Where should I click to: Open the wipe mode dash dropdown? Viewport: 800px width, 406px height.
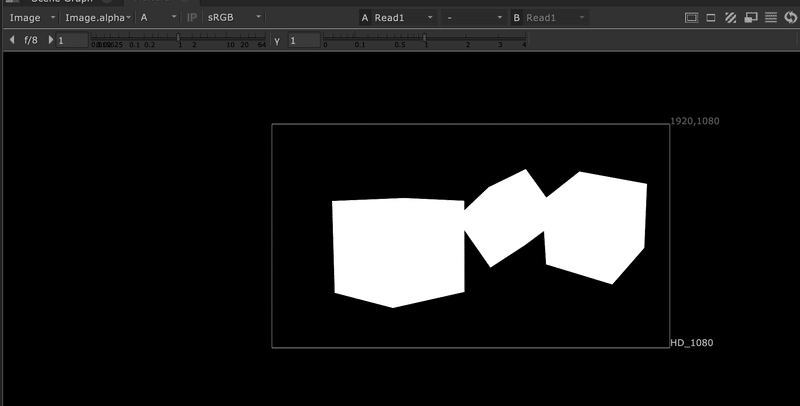(x=474, y=18)
